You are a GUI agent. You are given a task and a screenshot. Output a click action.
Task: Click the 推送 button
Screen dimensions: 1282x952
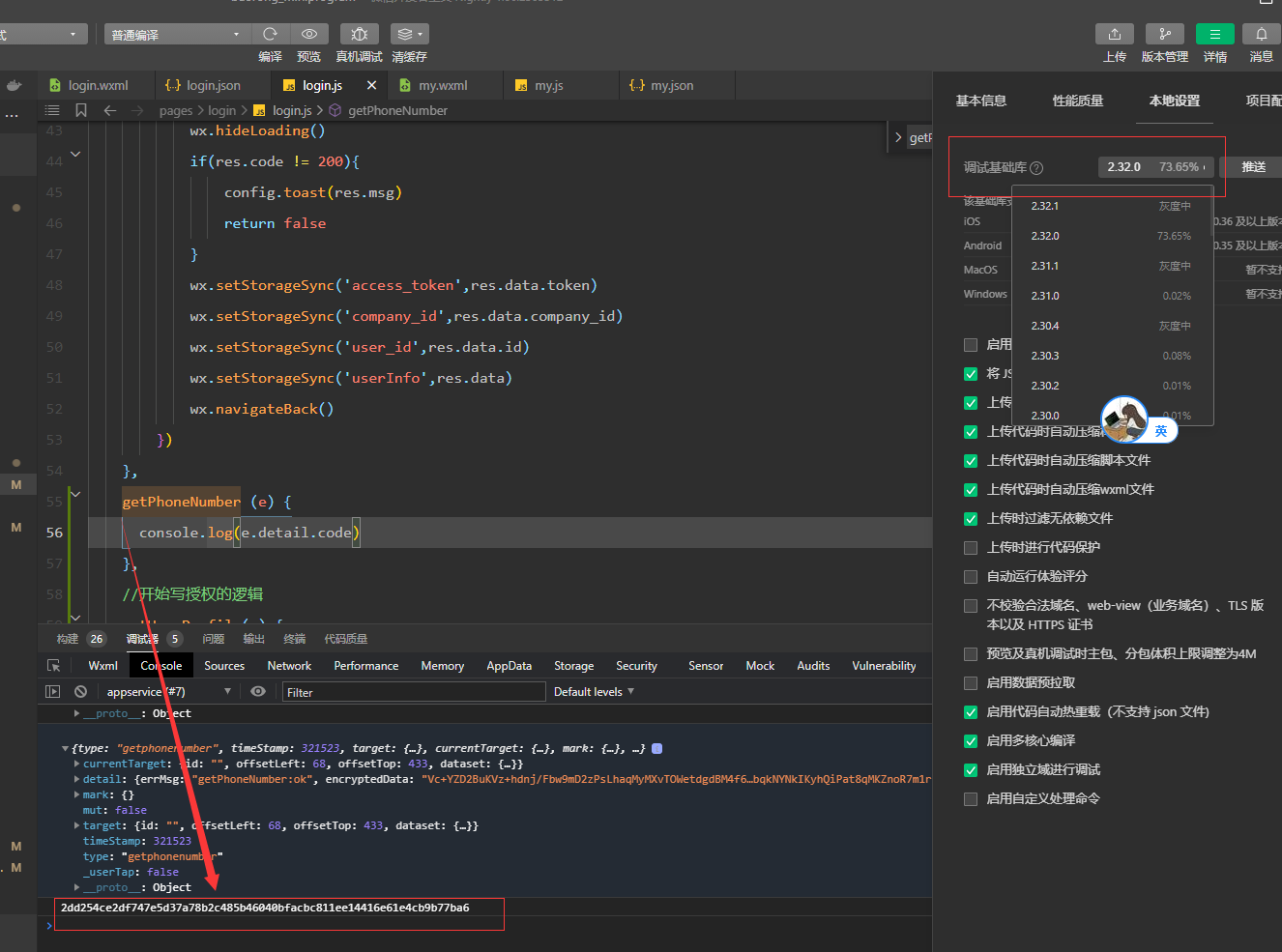[1253, 167]
